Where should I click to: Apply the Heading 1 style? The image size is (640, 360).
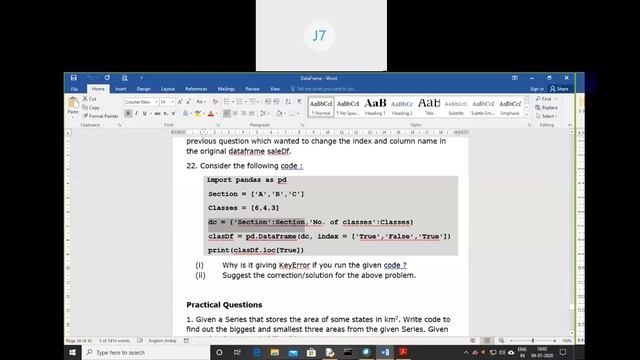pos(375,107)
